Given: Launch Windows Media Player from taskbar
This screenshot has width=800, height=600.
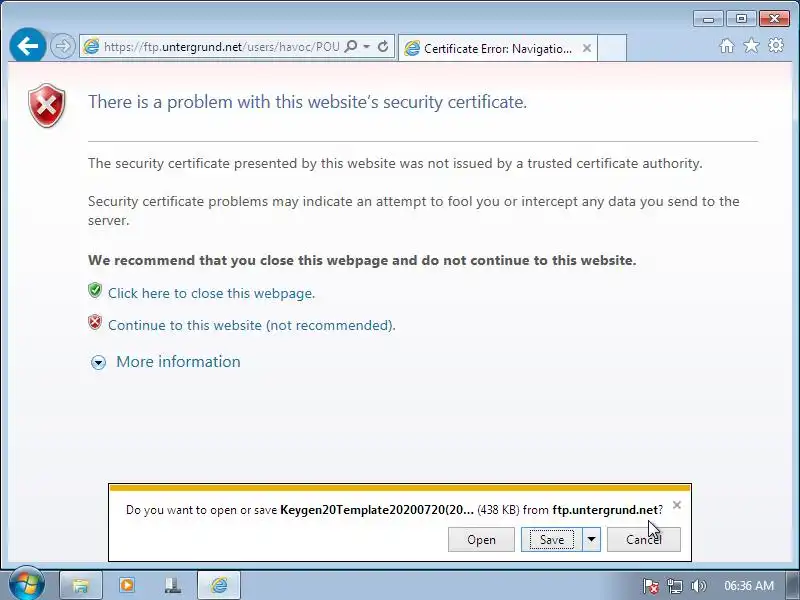Looking at the screenshot, I should pyautogui.click(x=127, y=585).
